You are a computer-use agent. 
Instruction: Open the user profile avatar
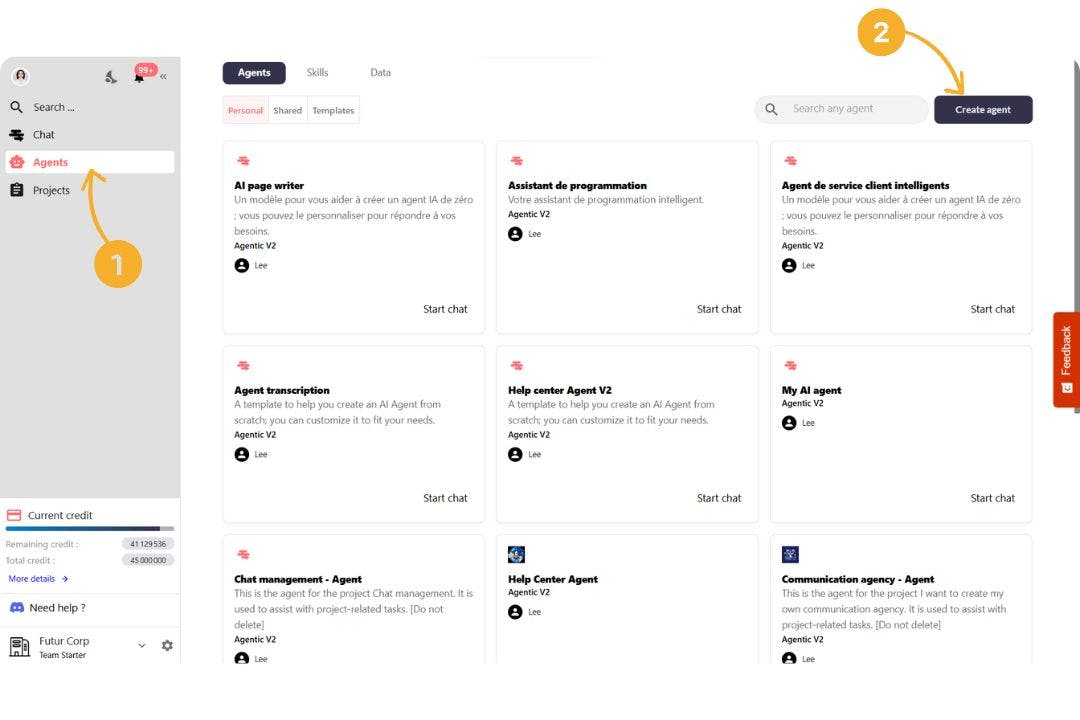pos(20,76)
